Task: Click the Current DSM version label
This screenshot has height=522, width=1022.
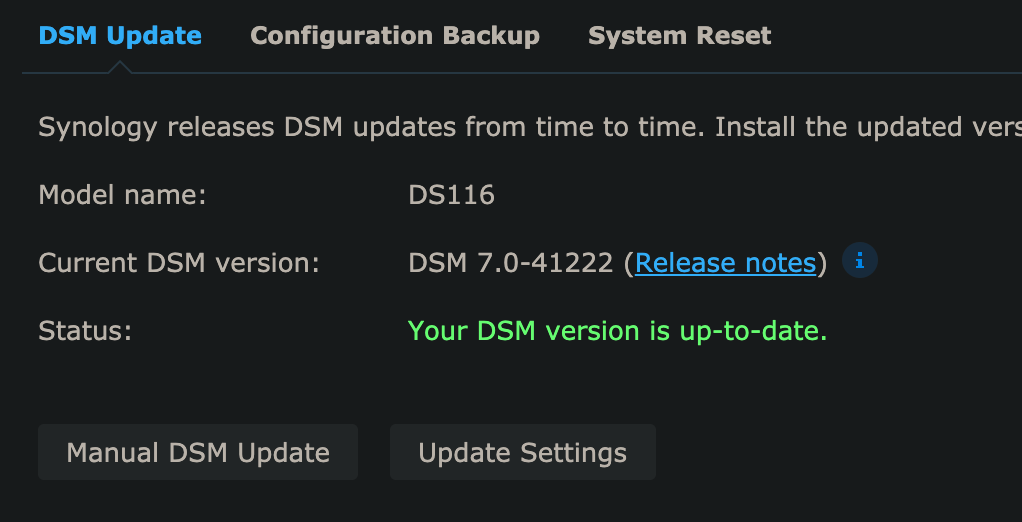Action: 179,263
